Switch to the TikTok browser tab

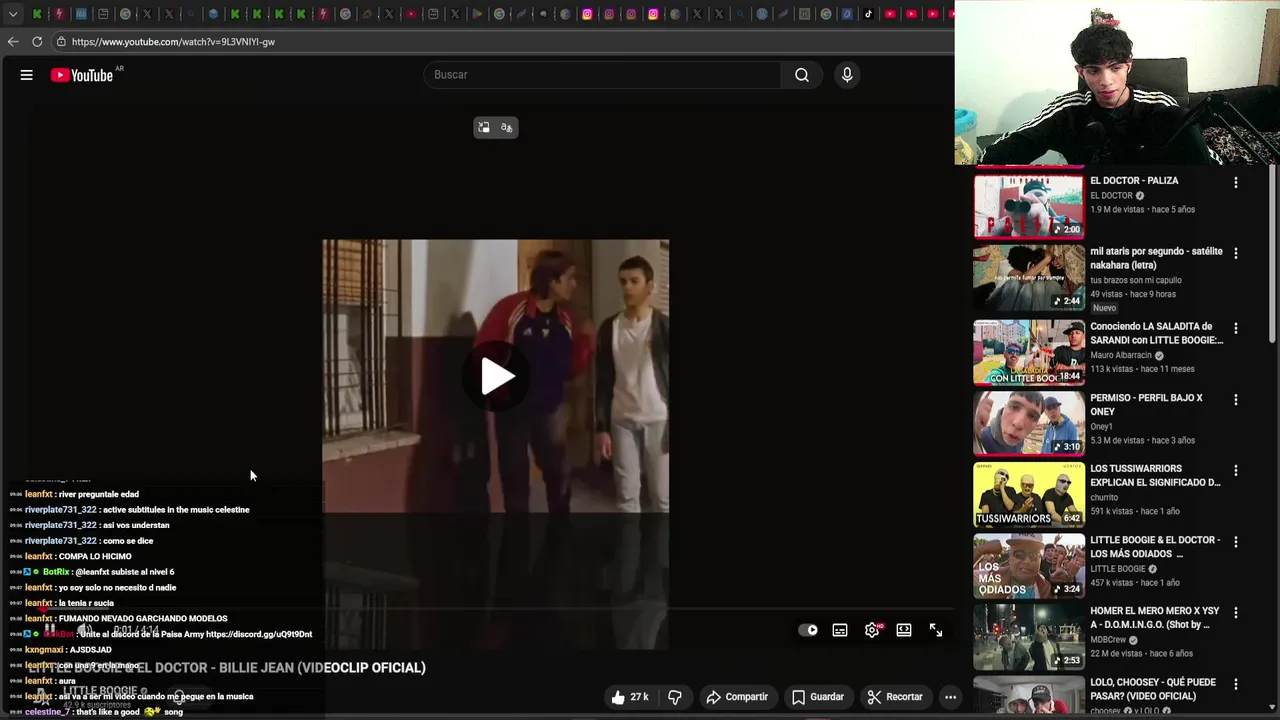coord(868,14)
